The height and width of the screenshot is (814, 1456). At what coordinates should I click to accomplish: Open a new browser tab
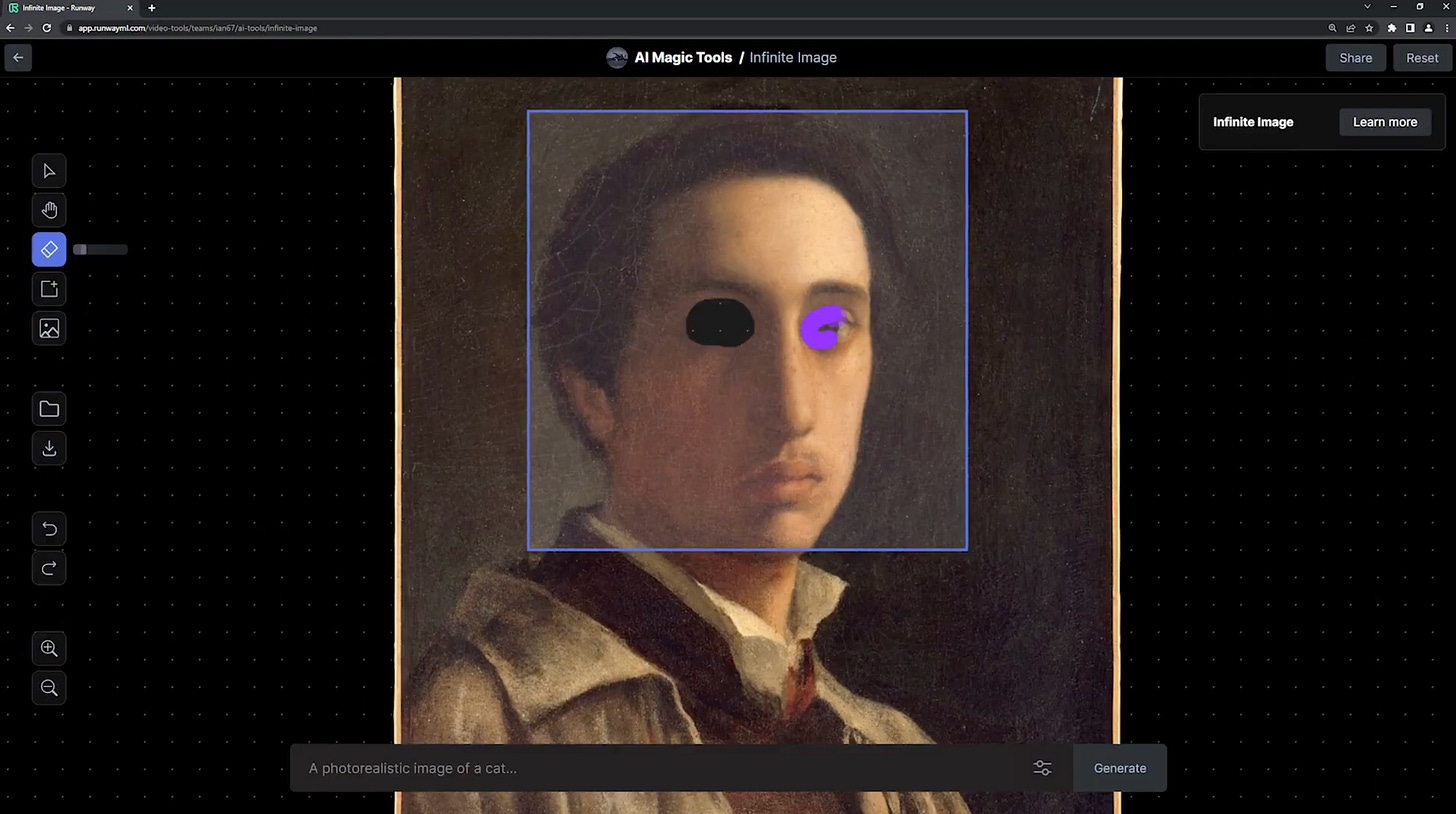[152, 8]
